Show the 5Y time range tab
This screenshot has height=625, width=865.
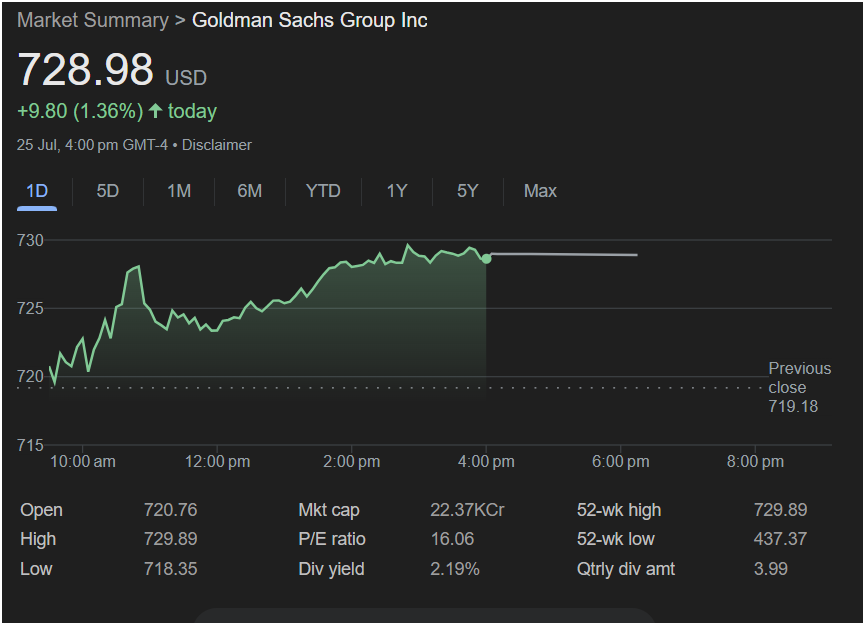click(x=467, y=191)
